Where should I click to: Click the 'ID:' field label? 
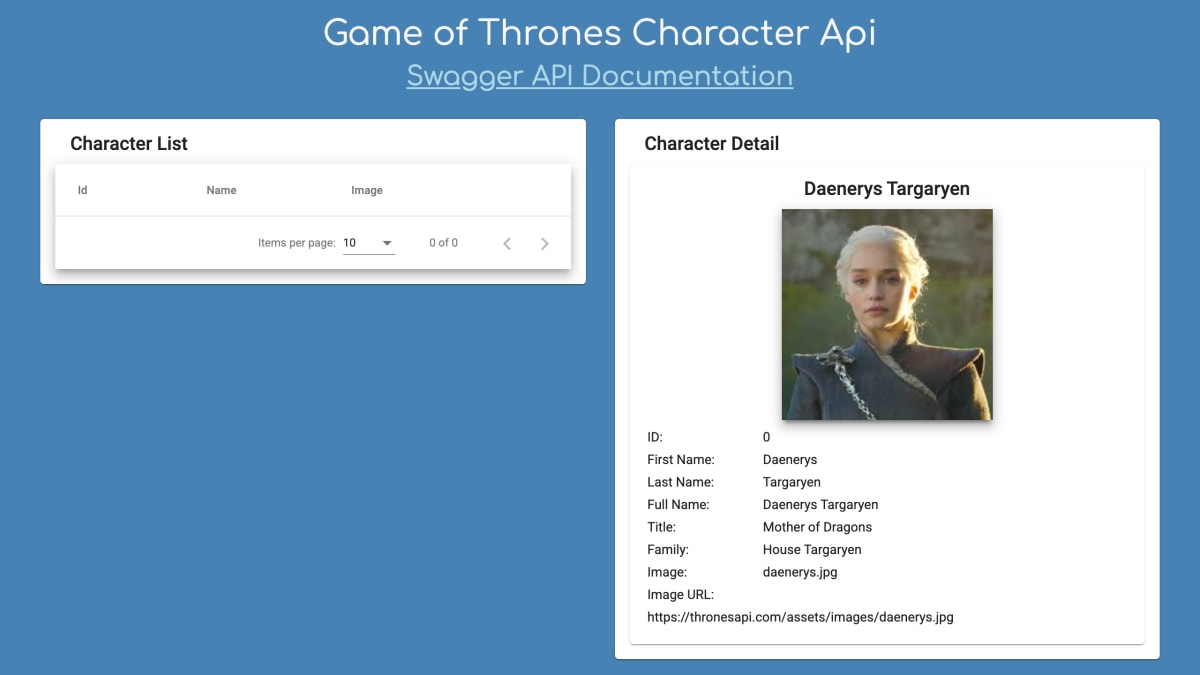[x=655, y=437]
